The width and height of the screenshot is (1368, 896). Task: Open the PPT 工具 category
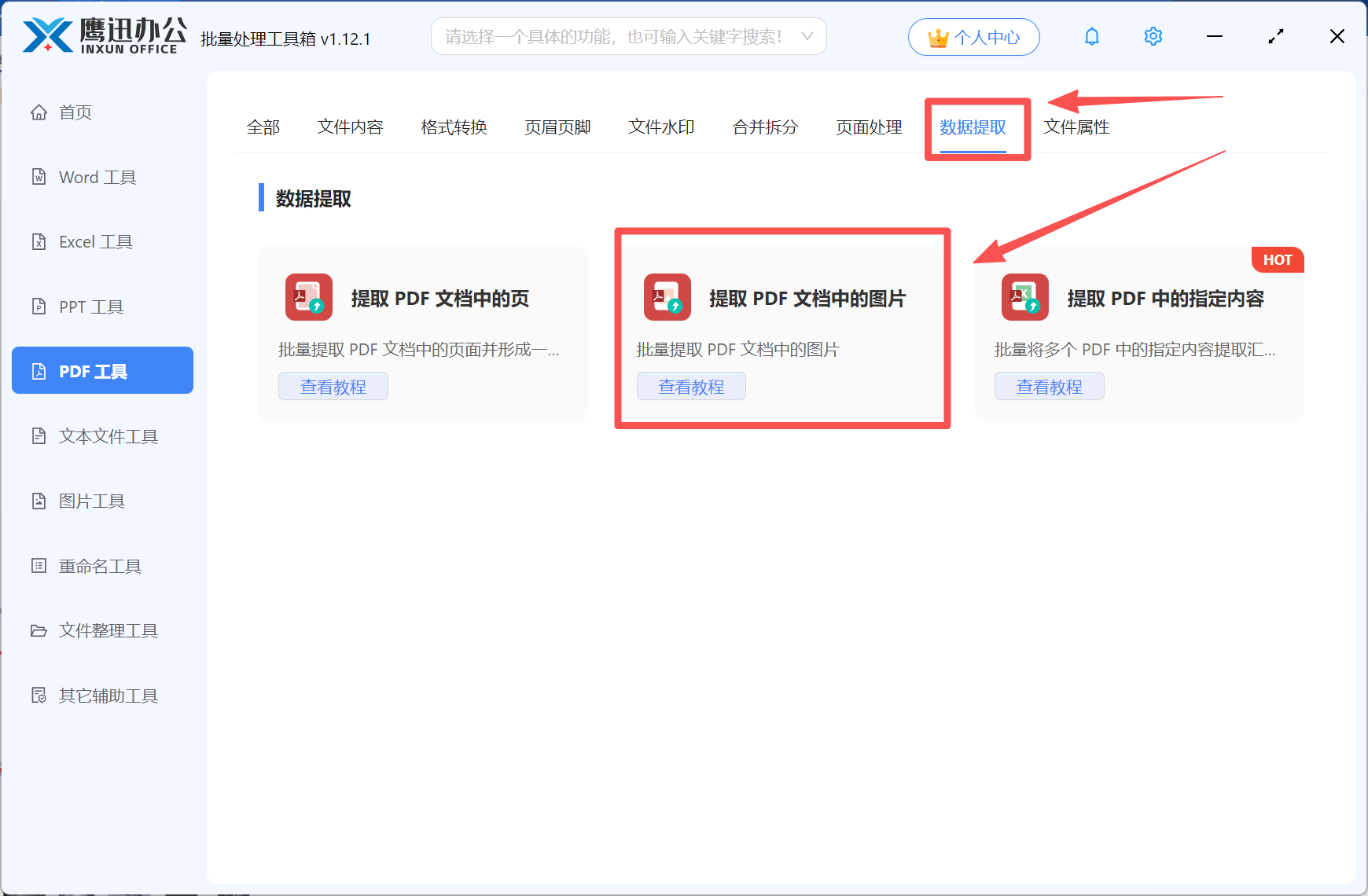[x=90, y=307]
